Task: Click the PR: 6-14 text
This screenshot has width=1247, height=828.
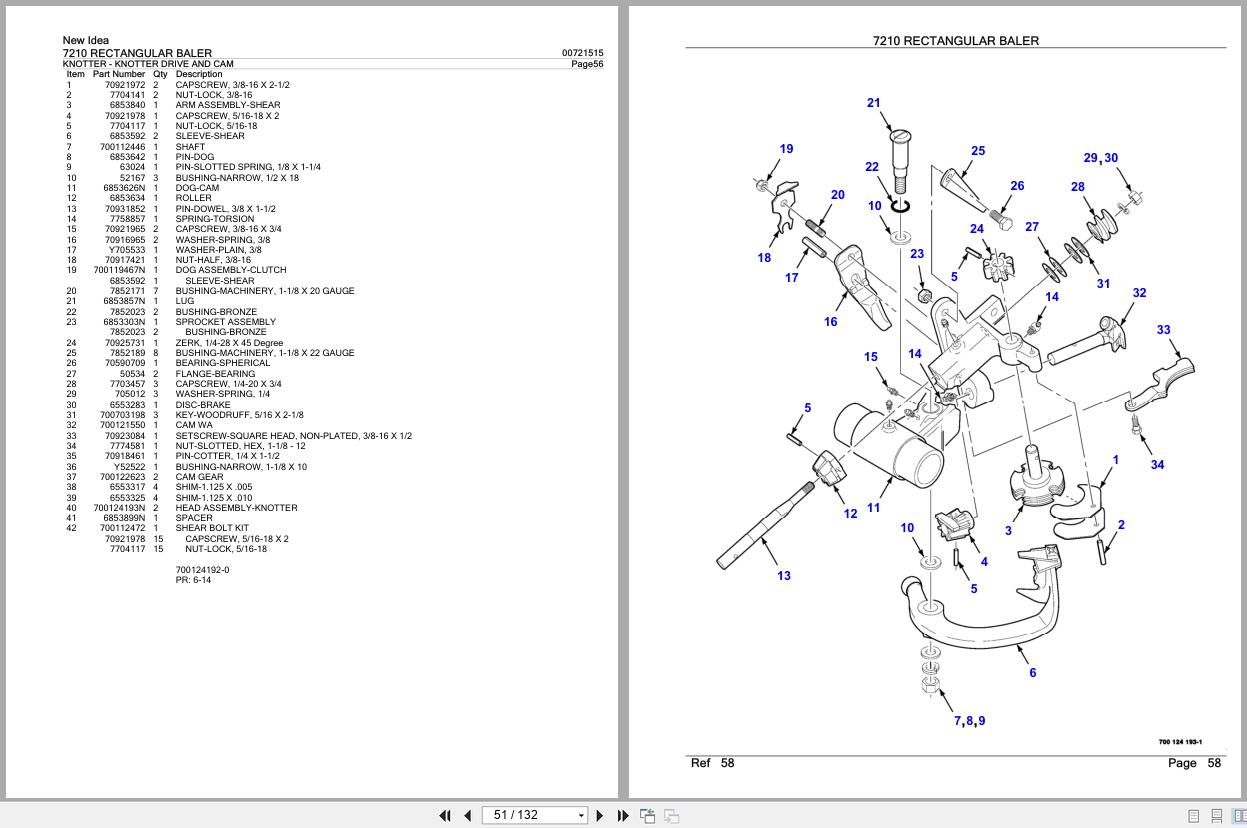Action: tap(193, 580)
